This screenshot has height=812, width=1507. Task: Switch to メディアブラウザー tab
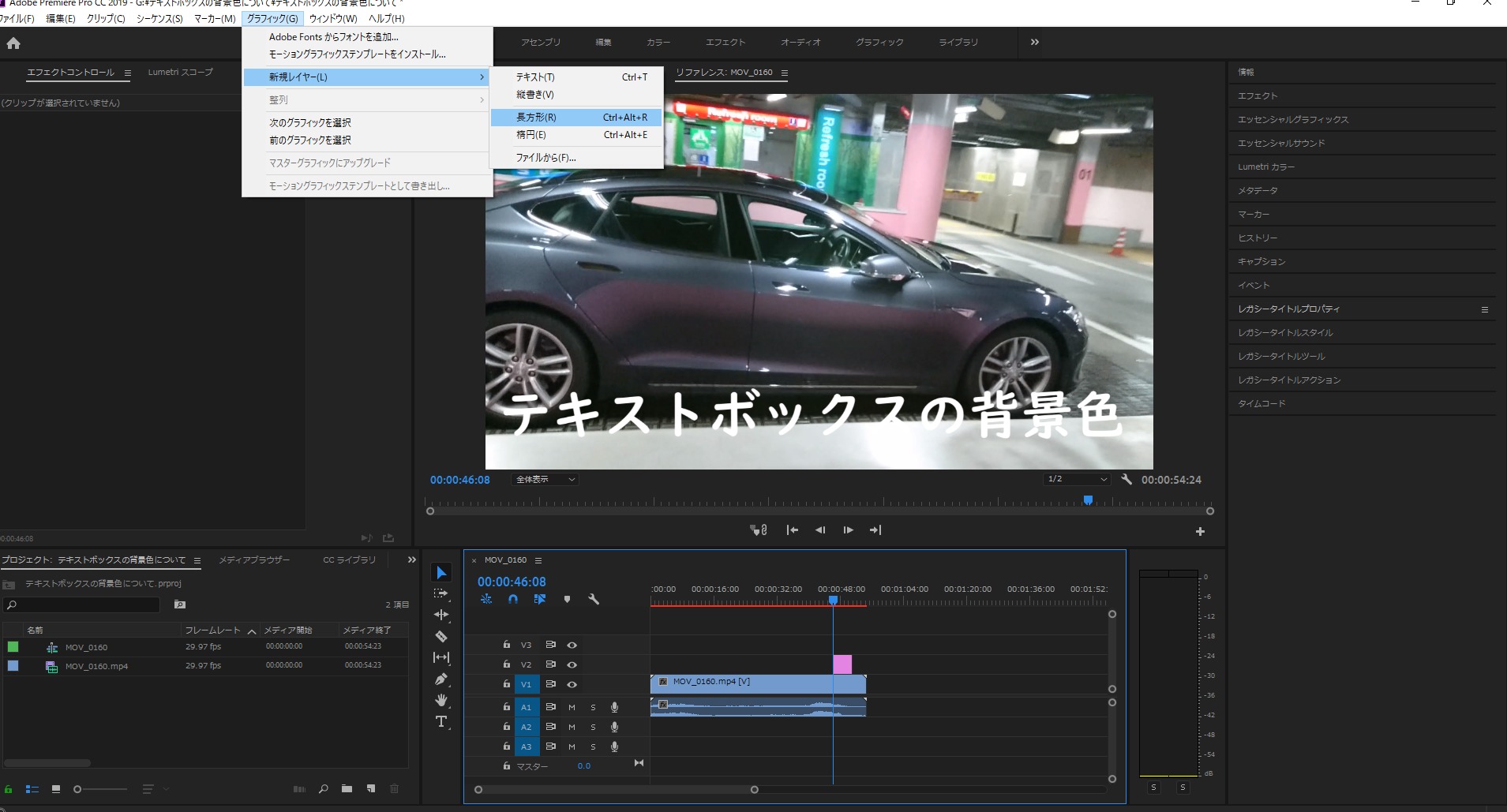254,559
